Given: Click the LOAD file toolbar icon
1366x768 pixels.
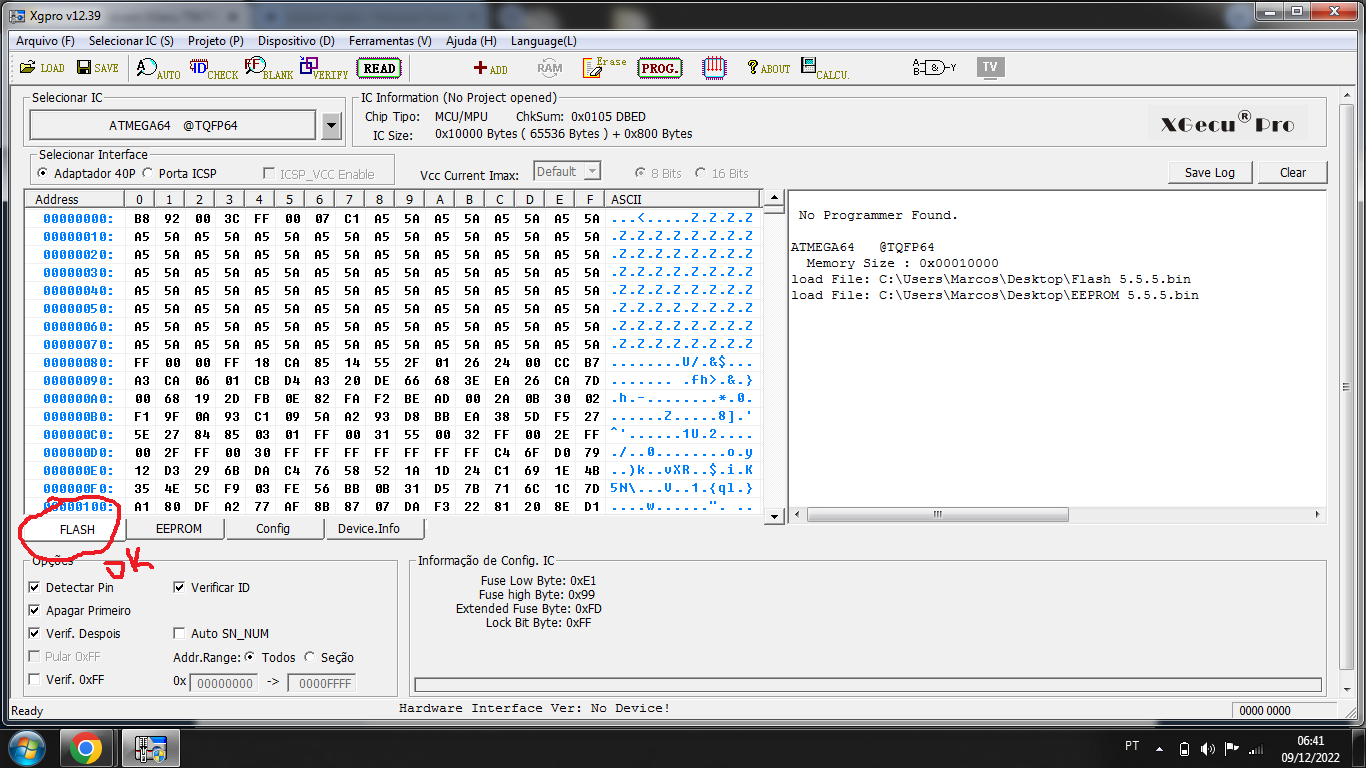Looking at the screenshot, I should click(41, 68).
